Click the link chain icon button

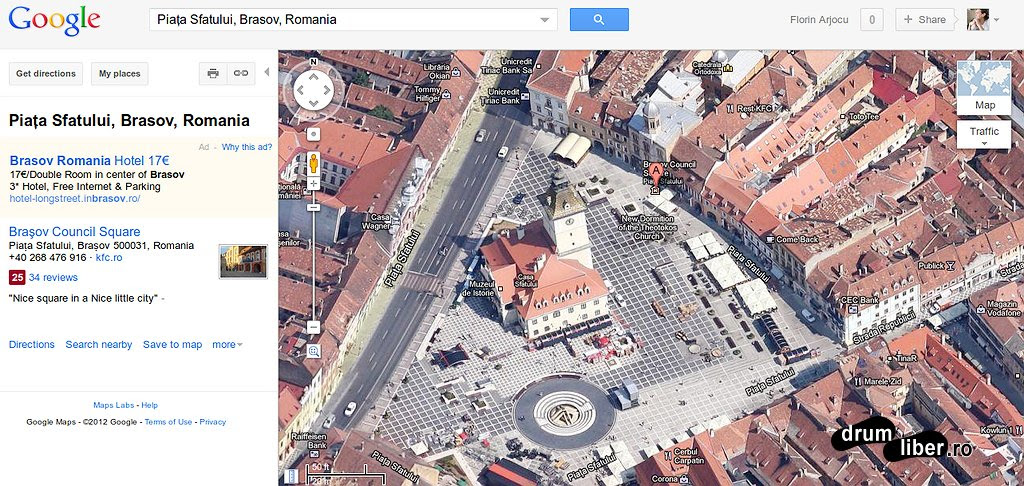[x=241, y=74]
